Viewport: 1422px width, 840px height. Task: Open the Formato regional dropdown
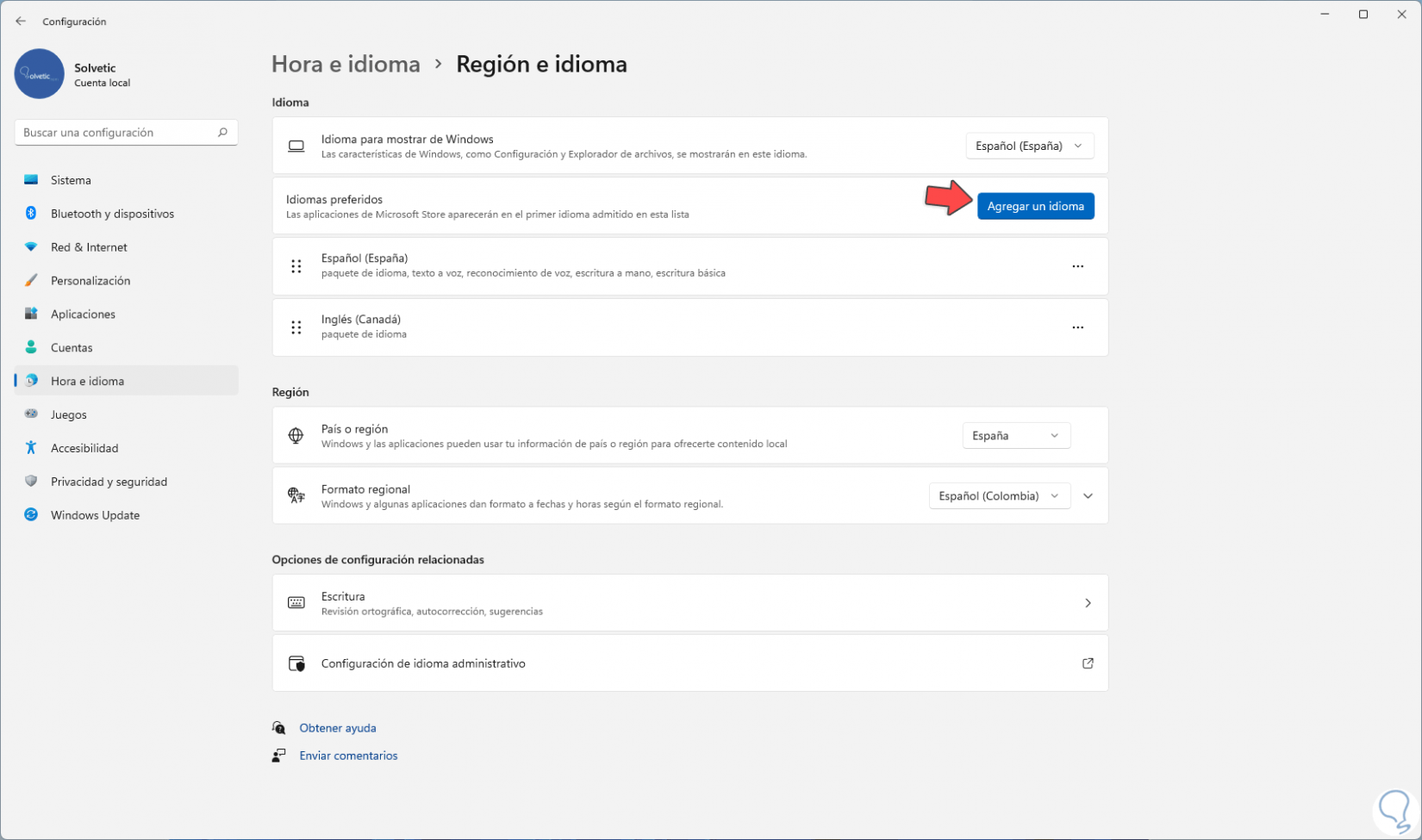(x=999, y=496)
